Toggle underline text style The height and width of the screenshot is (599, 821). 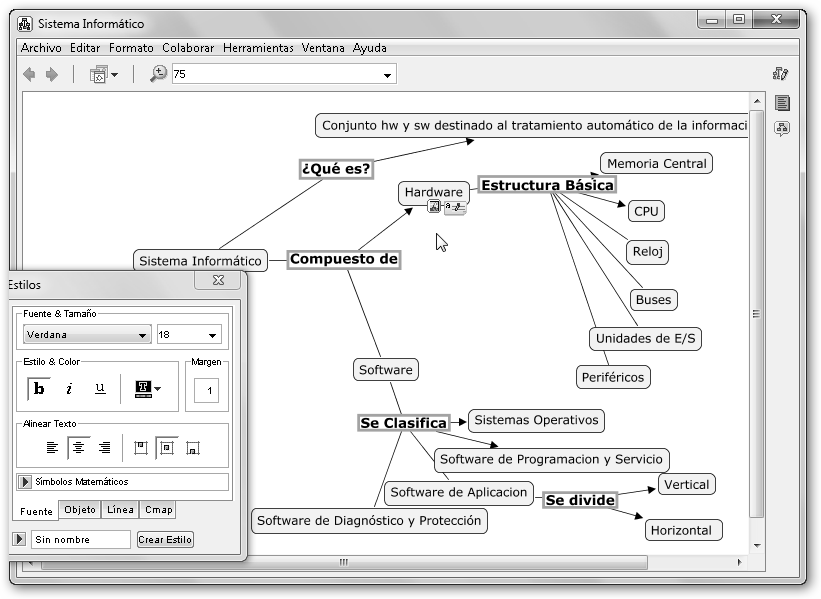(x=99, y=389)
